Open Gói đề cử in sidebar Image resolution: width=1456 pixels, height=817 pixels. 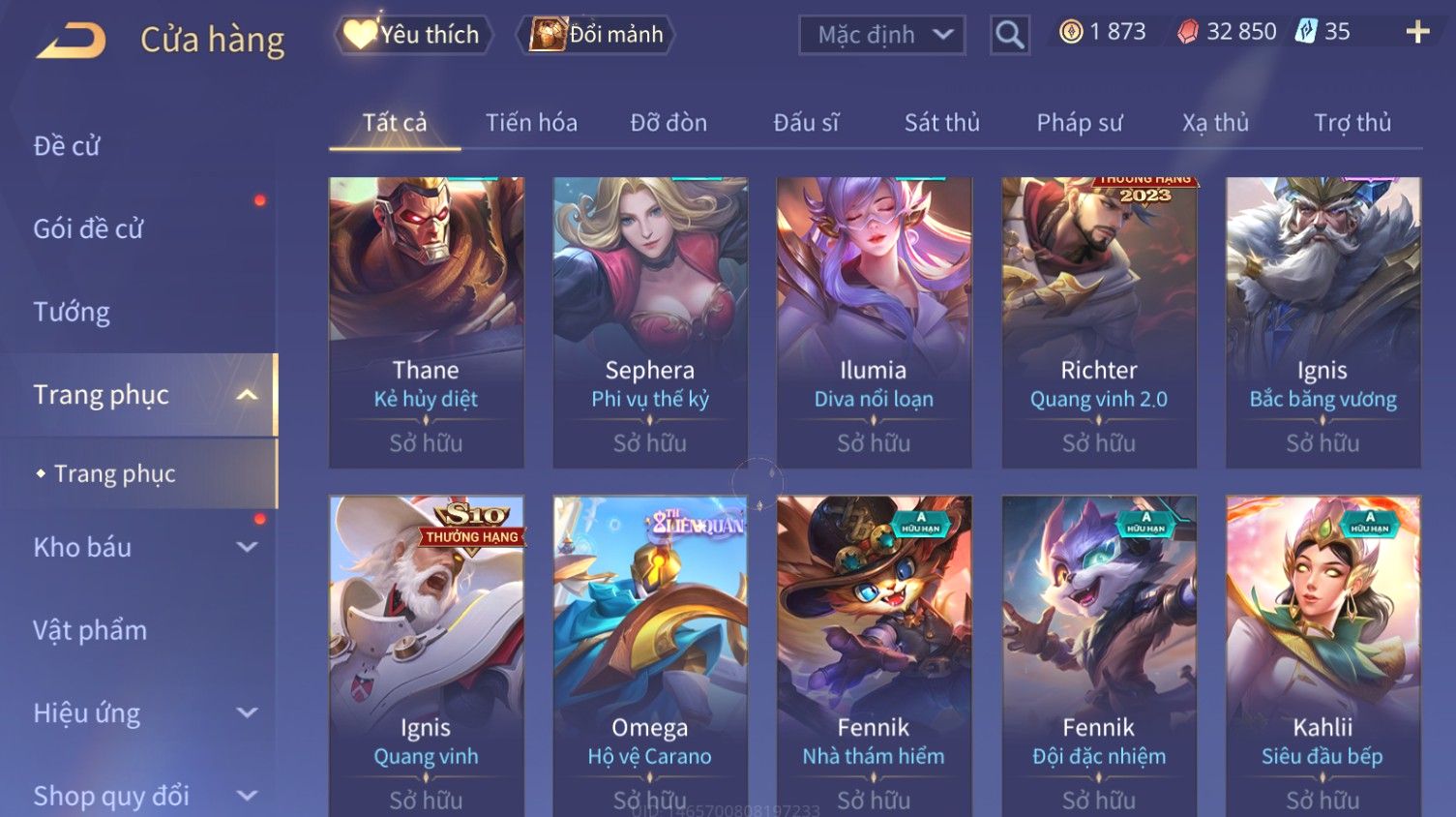click(88, 229)
